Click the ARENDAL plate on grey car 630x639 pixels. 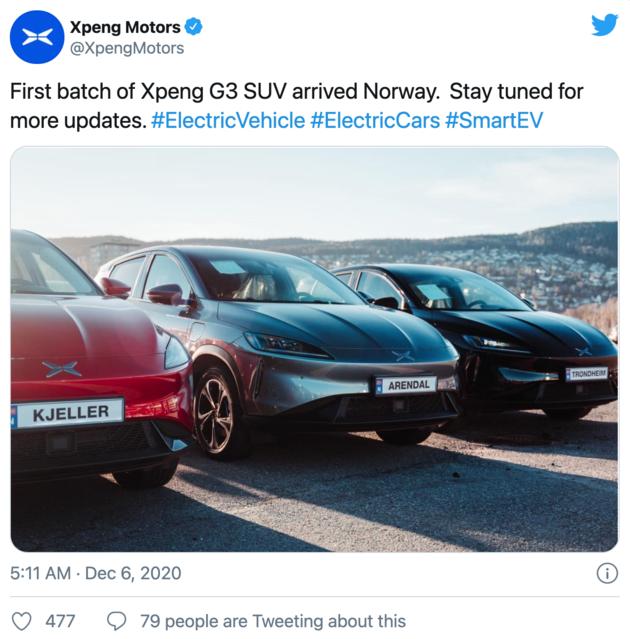pyautogui.click(x=406, y=385)
